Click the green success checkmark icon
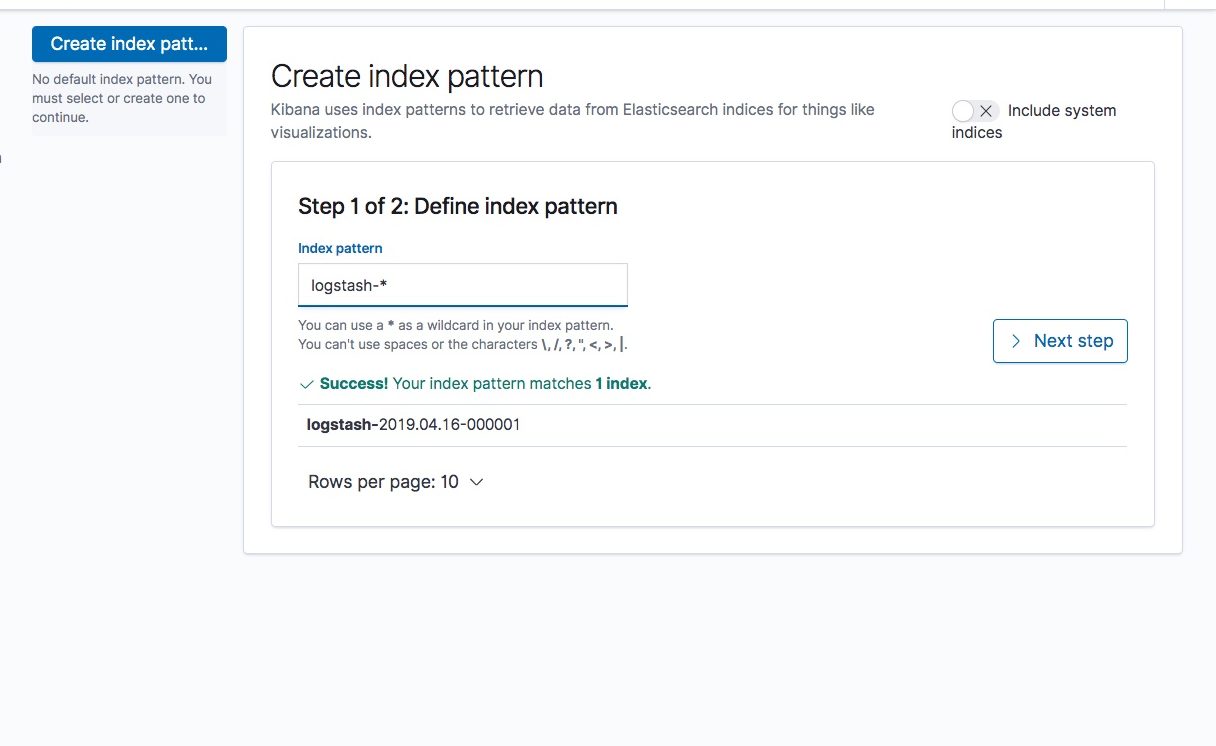The height and width of the screenshot is (746, 1216). (x=306, y=384)
